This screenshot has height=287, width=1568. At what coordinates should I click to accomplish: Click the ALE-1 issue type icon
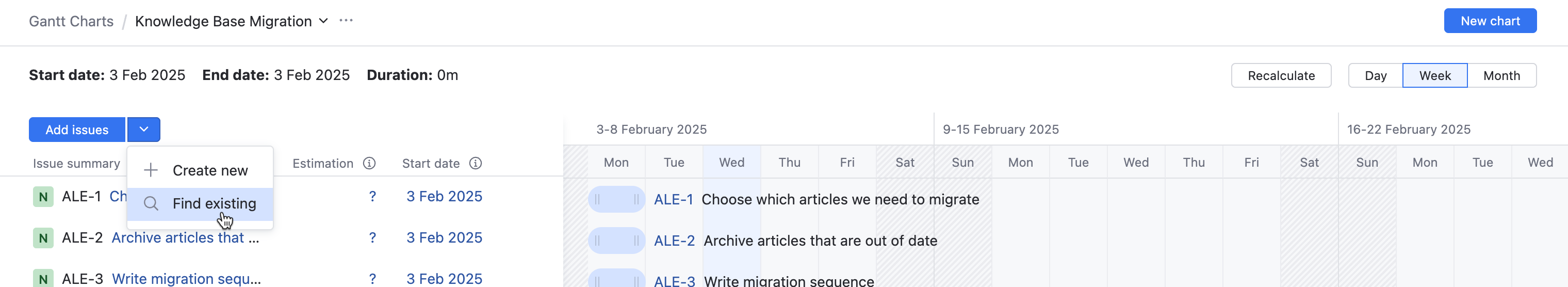click(43, 197)
